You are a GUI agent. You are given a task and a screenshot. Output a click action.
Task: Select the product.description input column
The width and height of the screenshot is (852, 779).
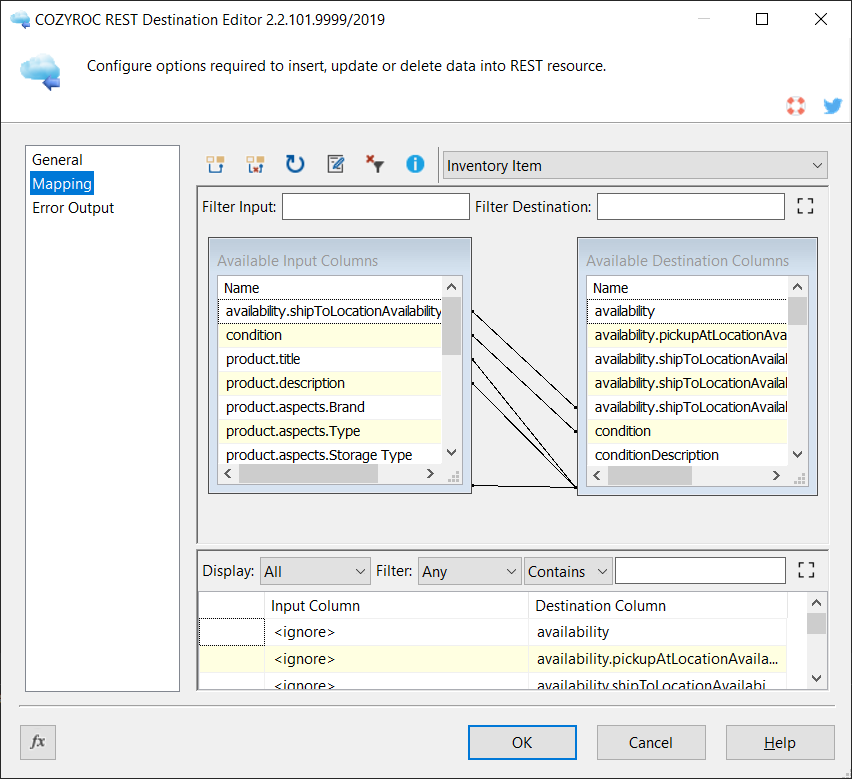[x=330, y=383]
